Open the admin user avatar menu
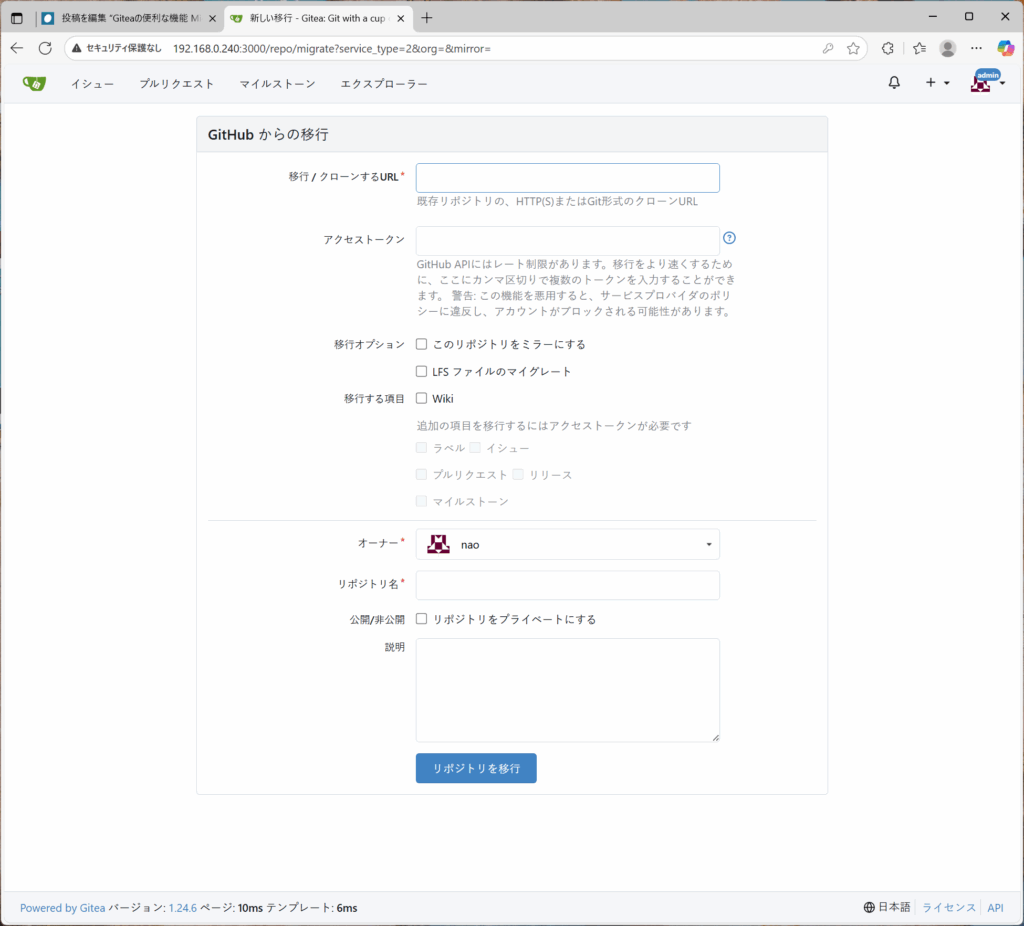The height and width of the screenshot is (926, 1024). tap(987, 83)
